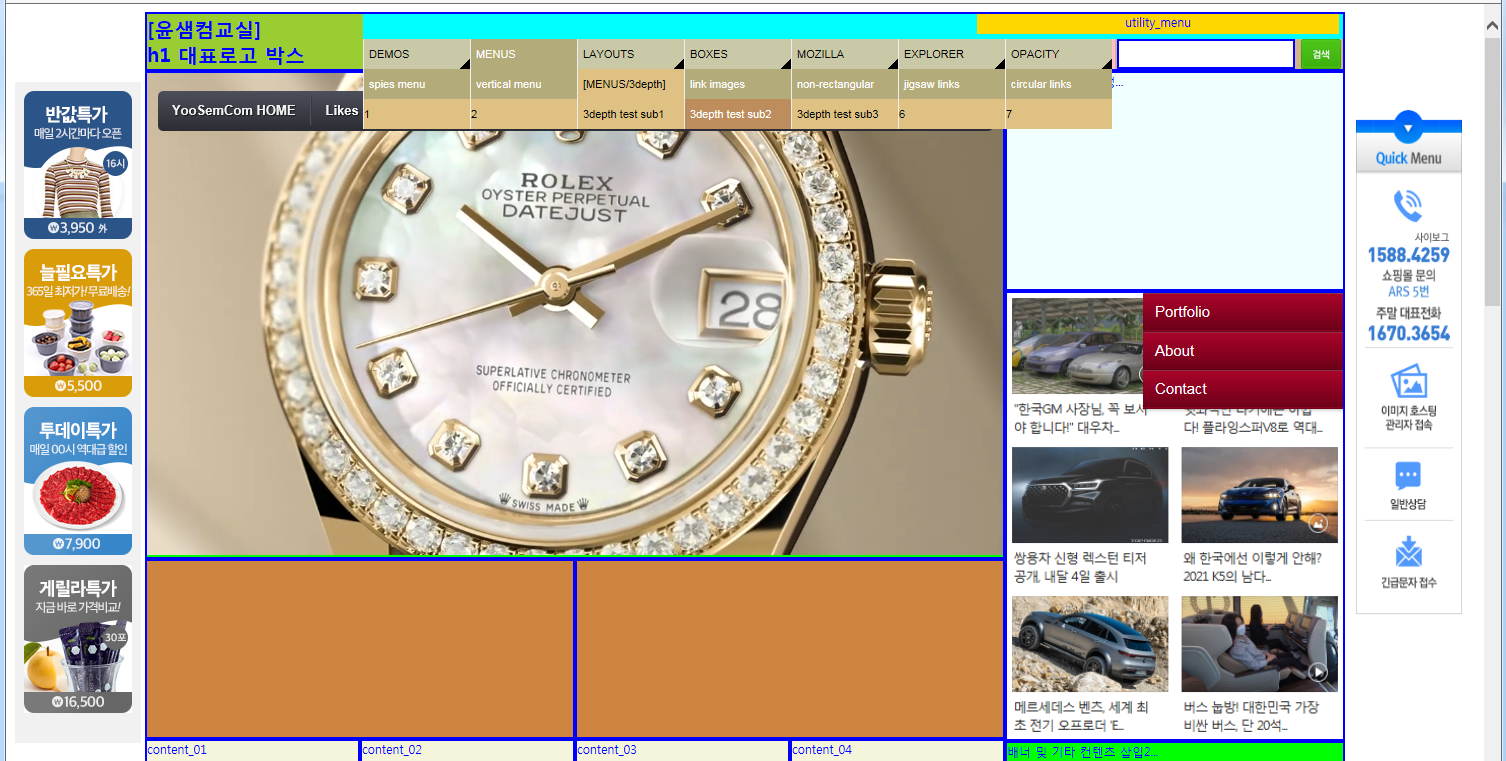Open the LAYOUTS menu
1506x761 pixels.
(631, 54)
